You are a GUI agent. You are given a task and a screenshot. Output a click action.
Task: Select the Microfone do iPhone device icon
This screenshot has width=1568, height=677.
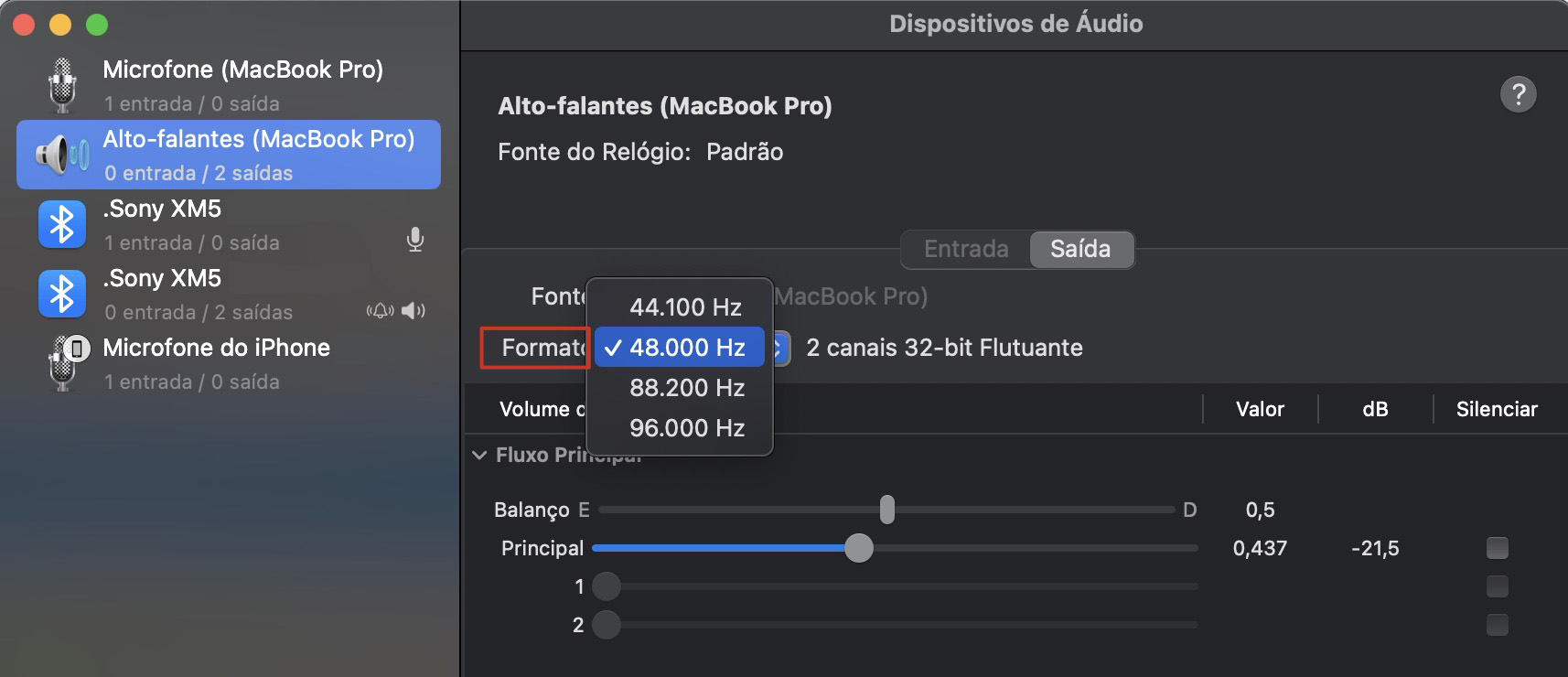[x=61, y=362]
